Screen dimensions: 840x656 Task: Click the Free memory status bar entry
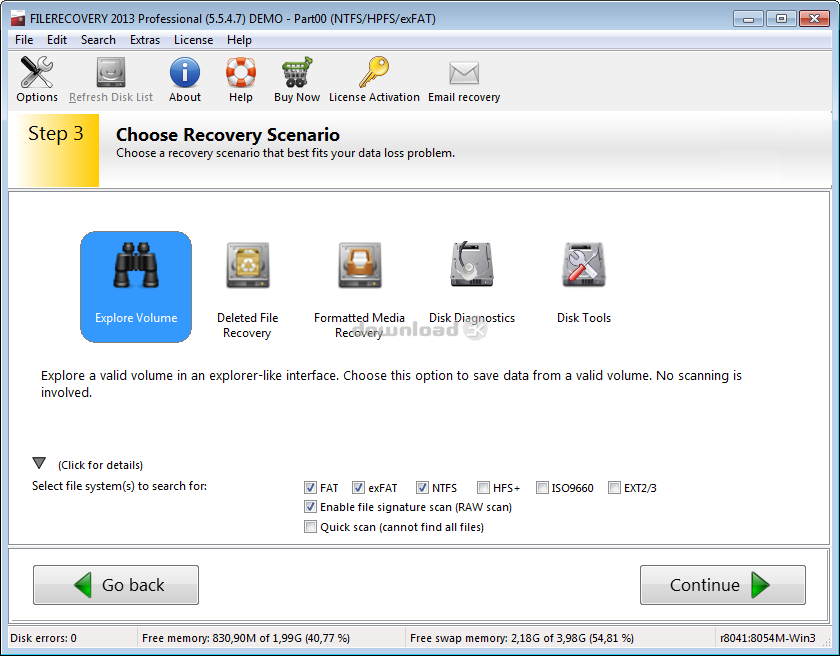246,638
